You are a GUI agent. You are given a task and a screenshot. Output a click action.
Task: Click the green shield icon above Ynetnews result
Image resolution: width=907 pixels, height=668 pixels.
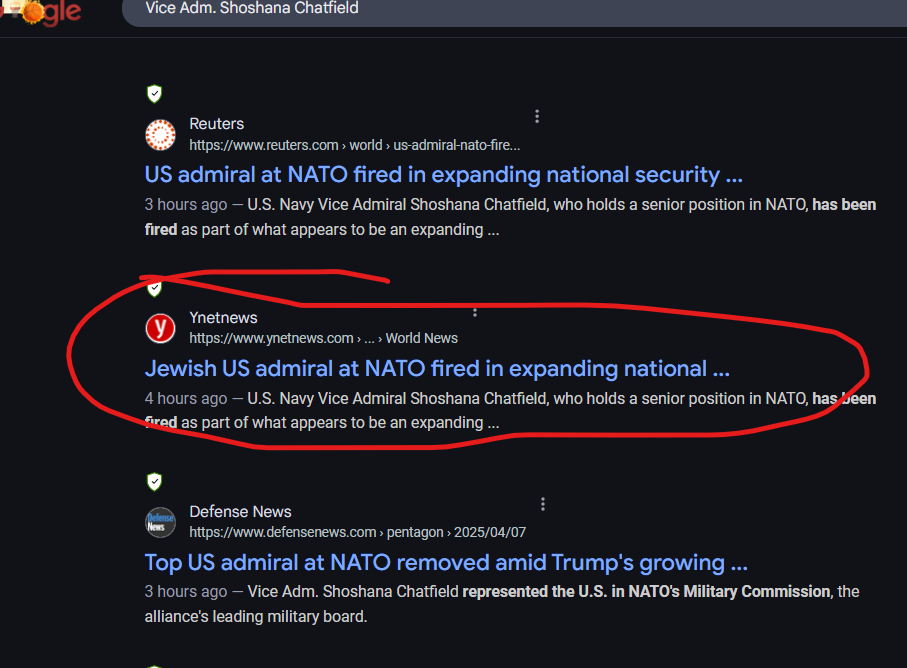[154, 288]
